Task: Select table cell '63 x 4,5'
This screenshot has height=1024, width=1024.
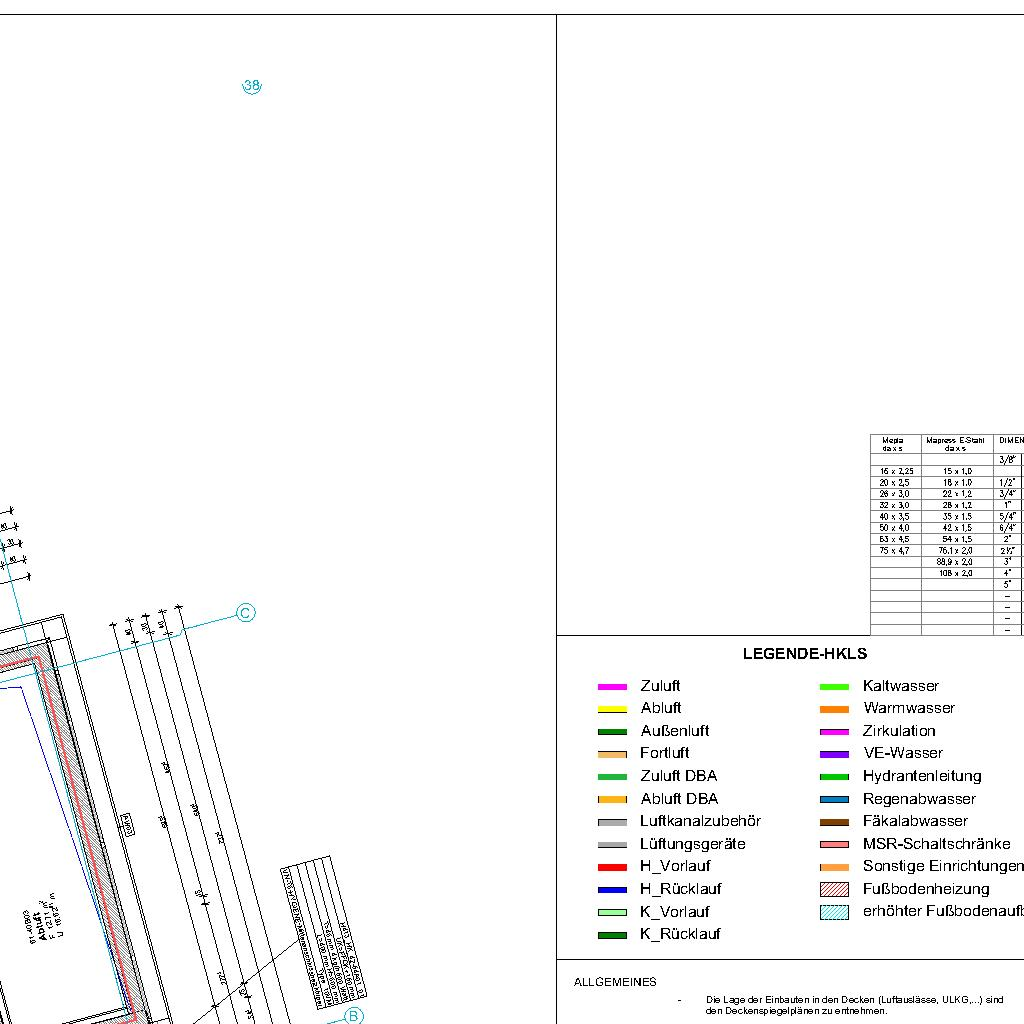Action: tap(894, 539)
